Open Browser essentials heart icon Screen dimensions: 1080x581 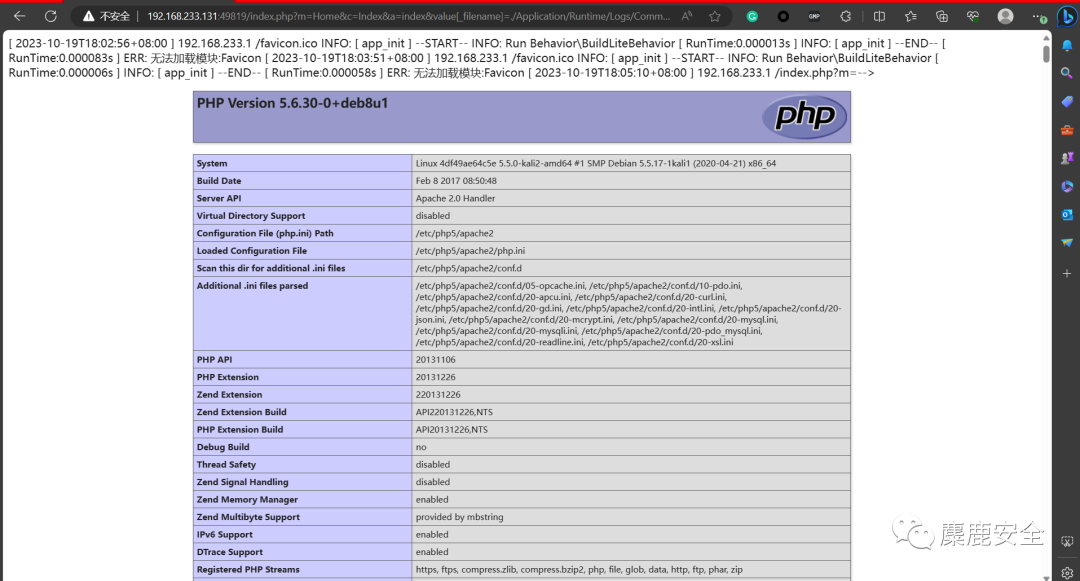pos(973,16)
